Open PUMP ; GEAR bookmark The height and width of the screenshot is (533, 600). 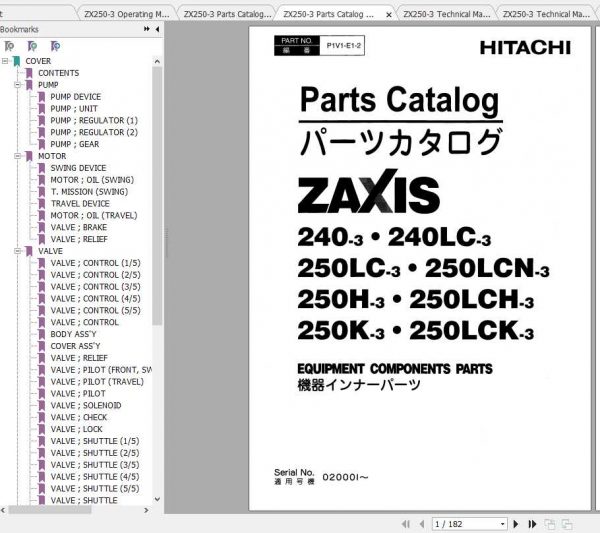[x=75, y=144]
